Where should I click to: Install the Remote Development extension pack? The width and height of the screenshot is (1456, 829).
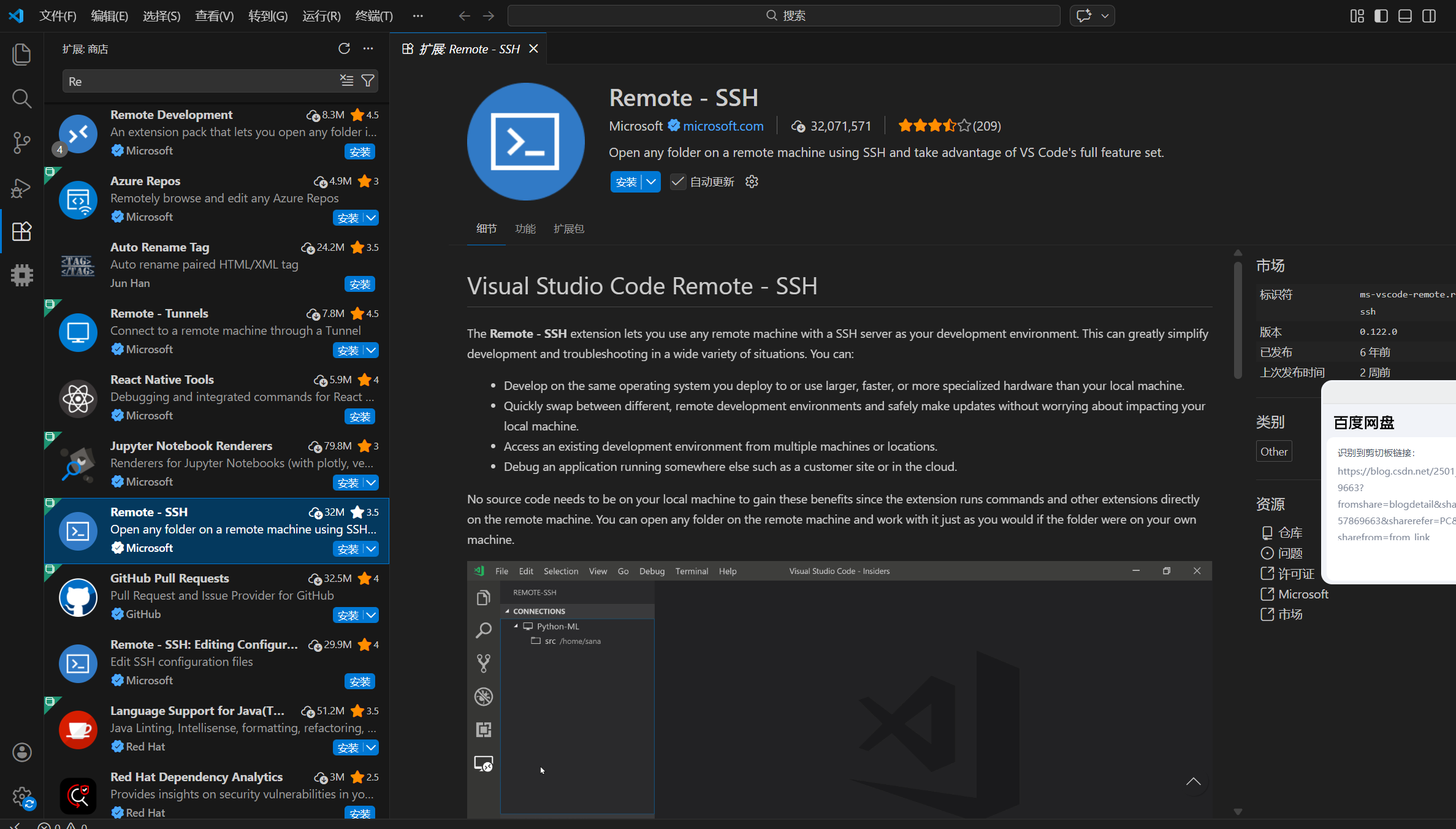tap(360, 151)
